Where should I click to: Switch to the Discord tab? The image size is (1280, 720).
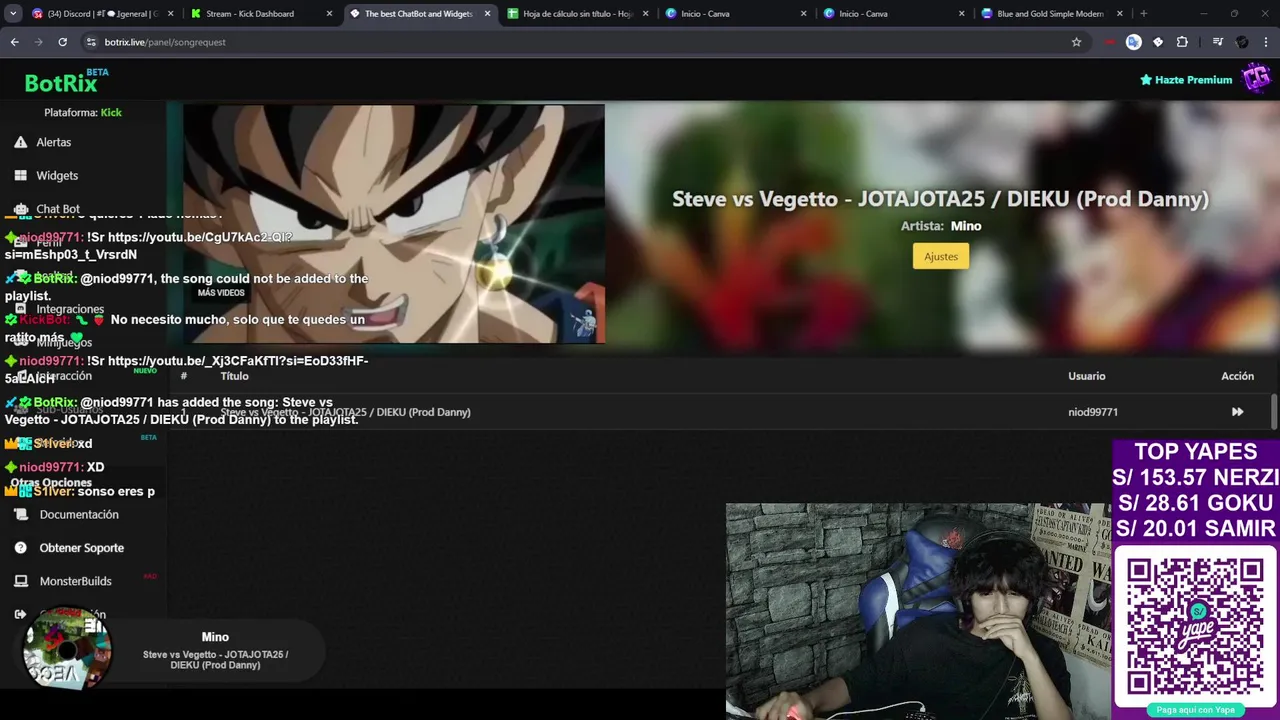pos(103,14)
